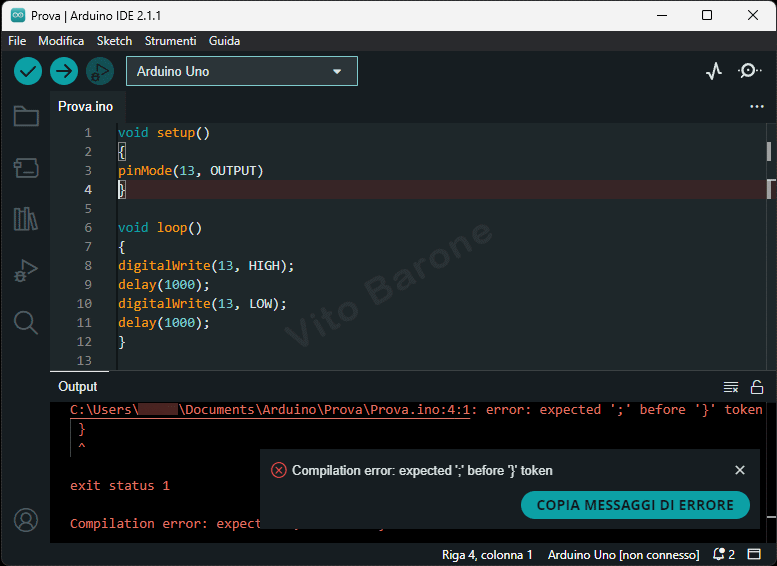Image resolution: width=777 pixels, height=566 pixels.
Task: Minimize the Arduino IDE window
Action: (x=662, y=15)
